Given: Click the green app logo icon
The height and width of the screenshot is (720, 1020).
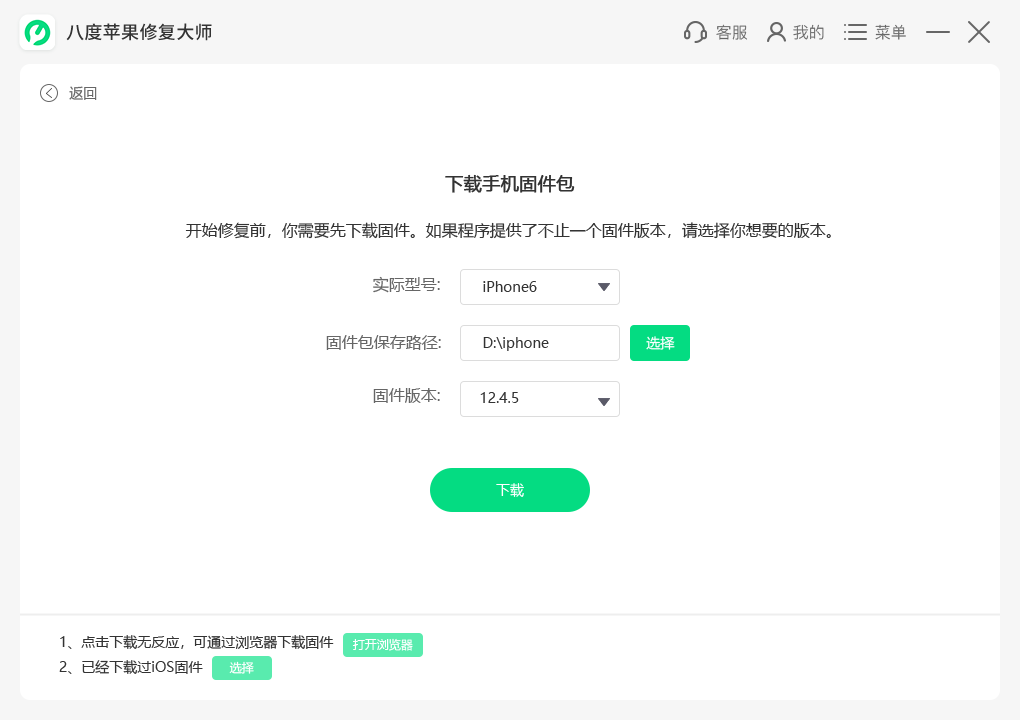Looking at the screenshot, I should (x=37, y=33).
